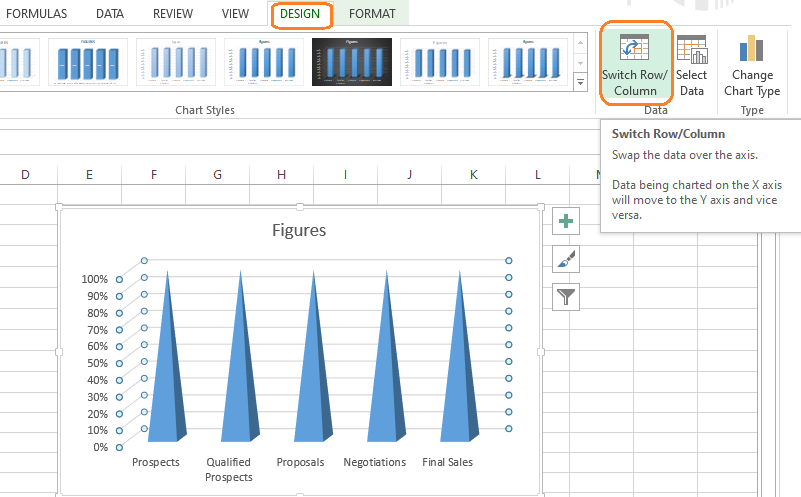
Task: Open the FORMULAS ribbon tab
Action: 37,14
